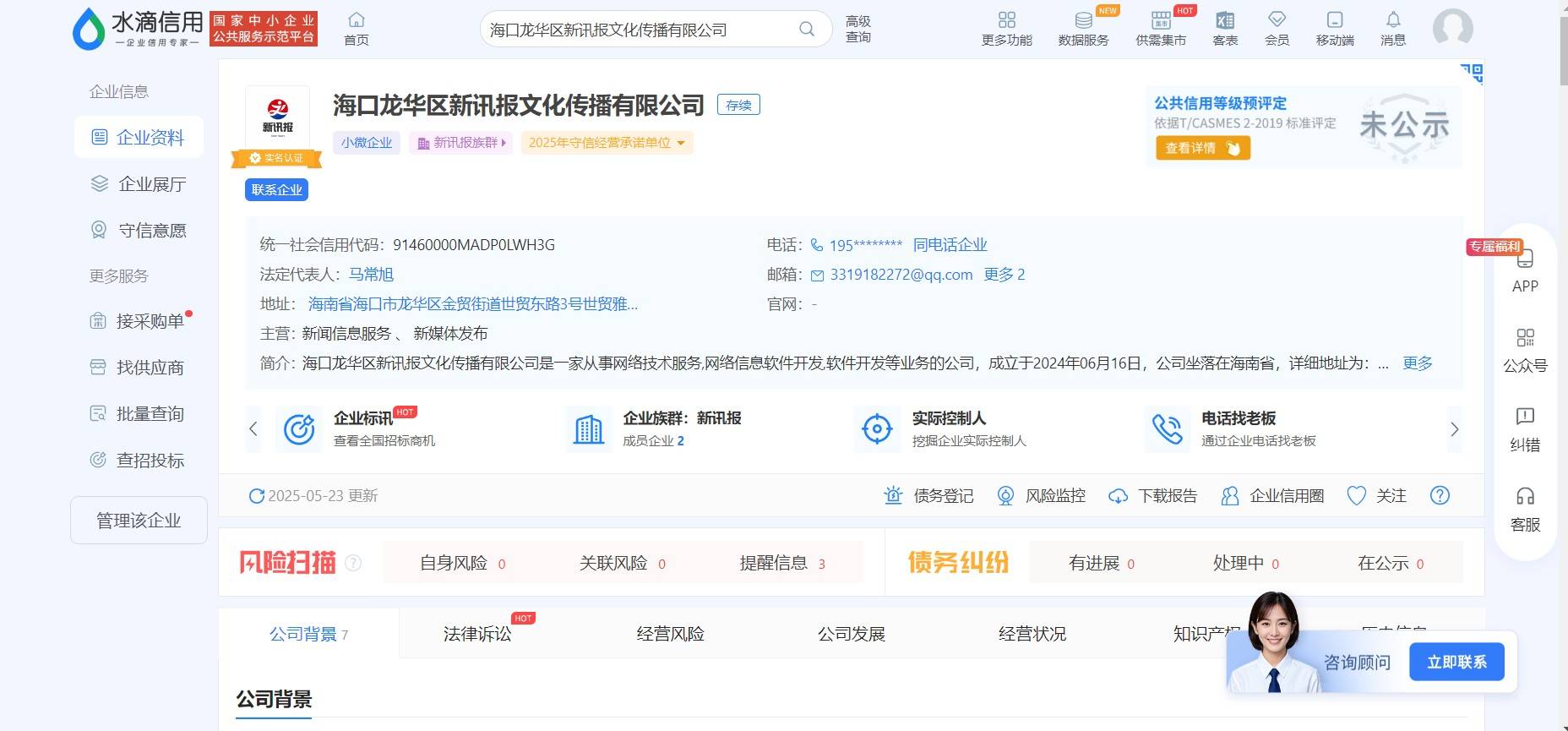1568x731 pixels.
Task: Open 客表 spreadsheet icon
Action: (1225, 20)
